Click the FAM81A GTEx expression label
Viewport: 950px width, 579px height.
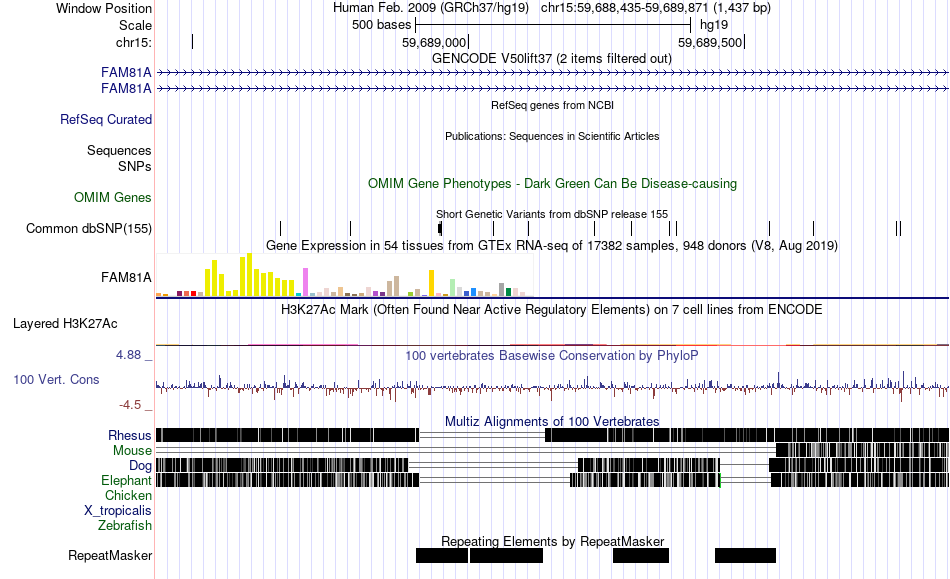pyautogui.click(x=126, y=277)
